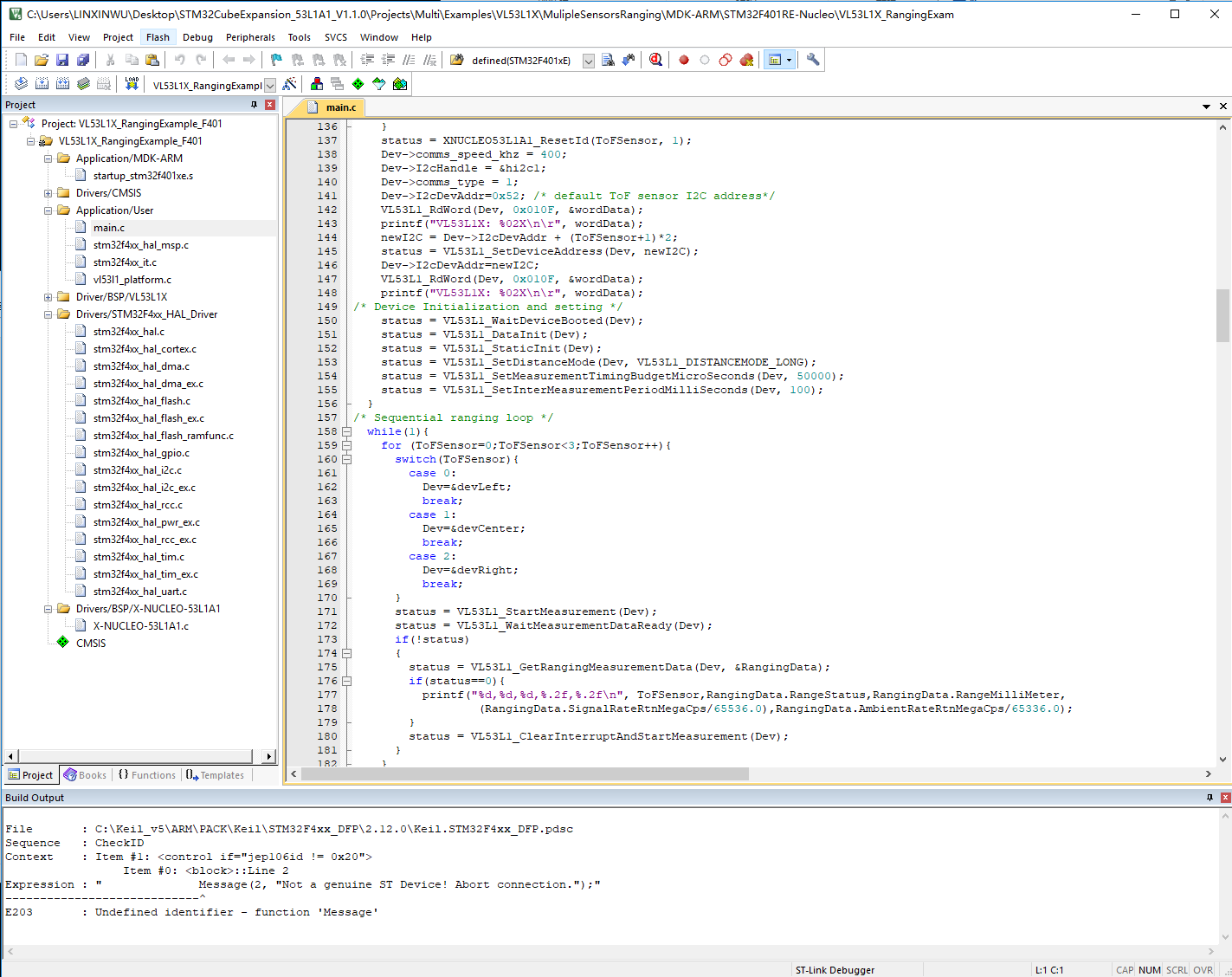The height and width of the screenshot is (977, 1232).
Task: Close the Build Output panel
Action: click(x=1225, y=798)
